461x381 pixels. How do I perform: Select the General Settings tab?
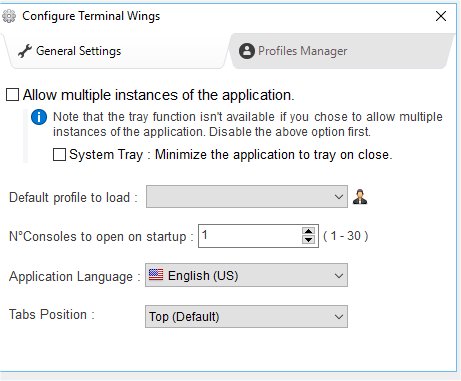pos(115,51)
